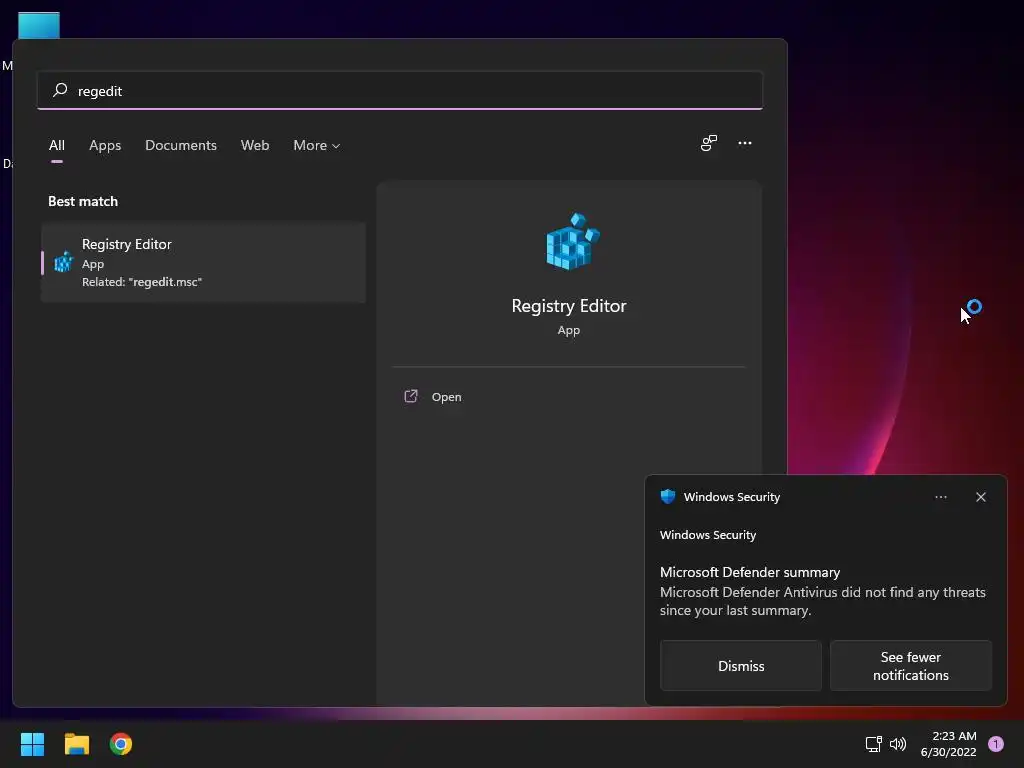Click the Best match heading
The image size is (1024, 768).
(x=83, y=201)
